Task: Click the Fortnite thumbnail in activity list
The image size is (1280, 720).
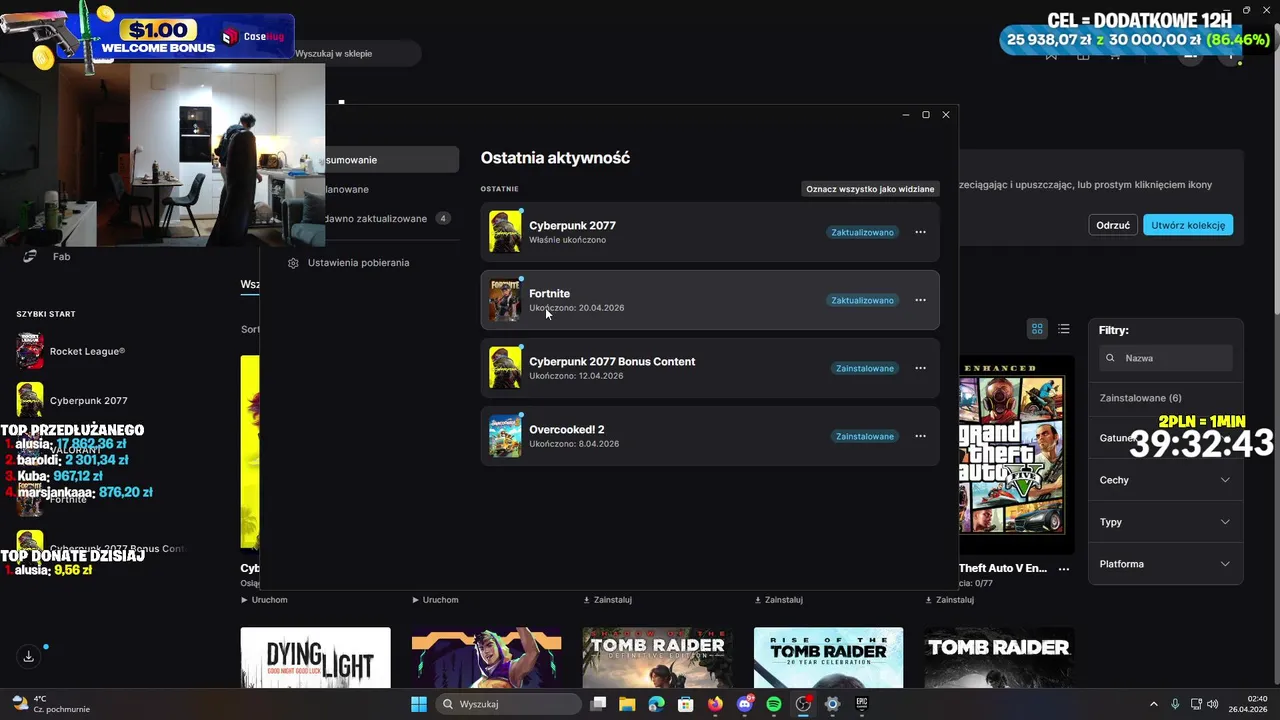Action: click(505, 300)
